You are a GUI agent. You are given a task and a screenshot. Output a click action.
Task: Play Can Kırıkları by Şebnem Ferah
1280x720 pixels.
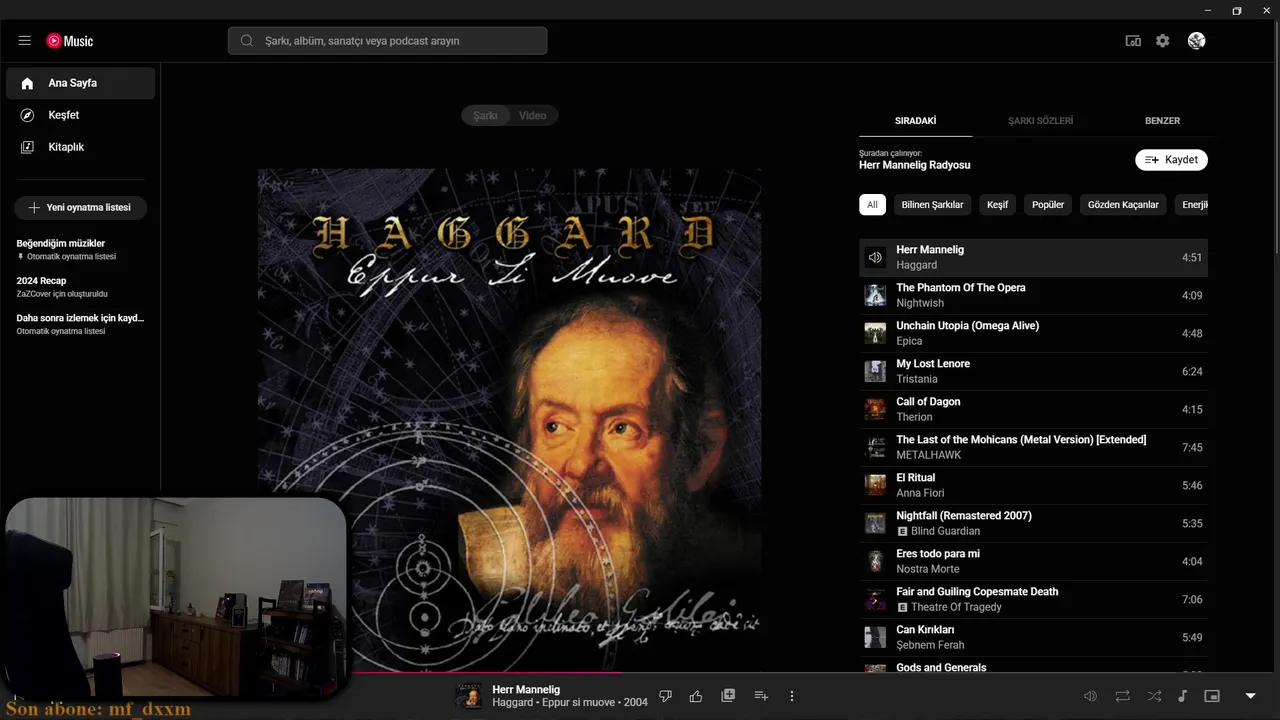(1033, 637)
